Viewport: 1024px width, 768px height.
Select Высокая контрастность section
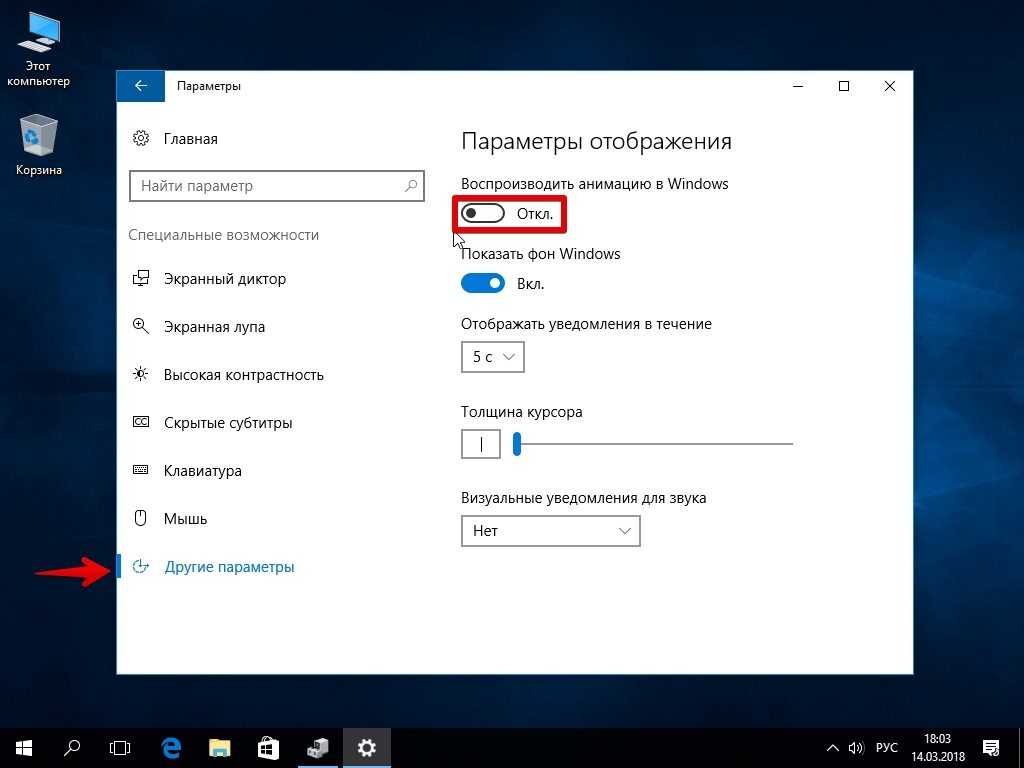[244, 375]
